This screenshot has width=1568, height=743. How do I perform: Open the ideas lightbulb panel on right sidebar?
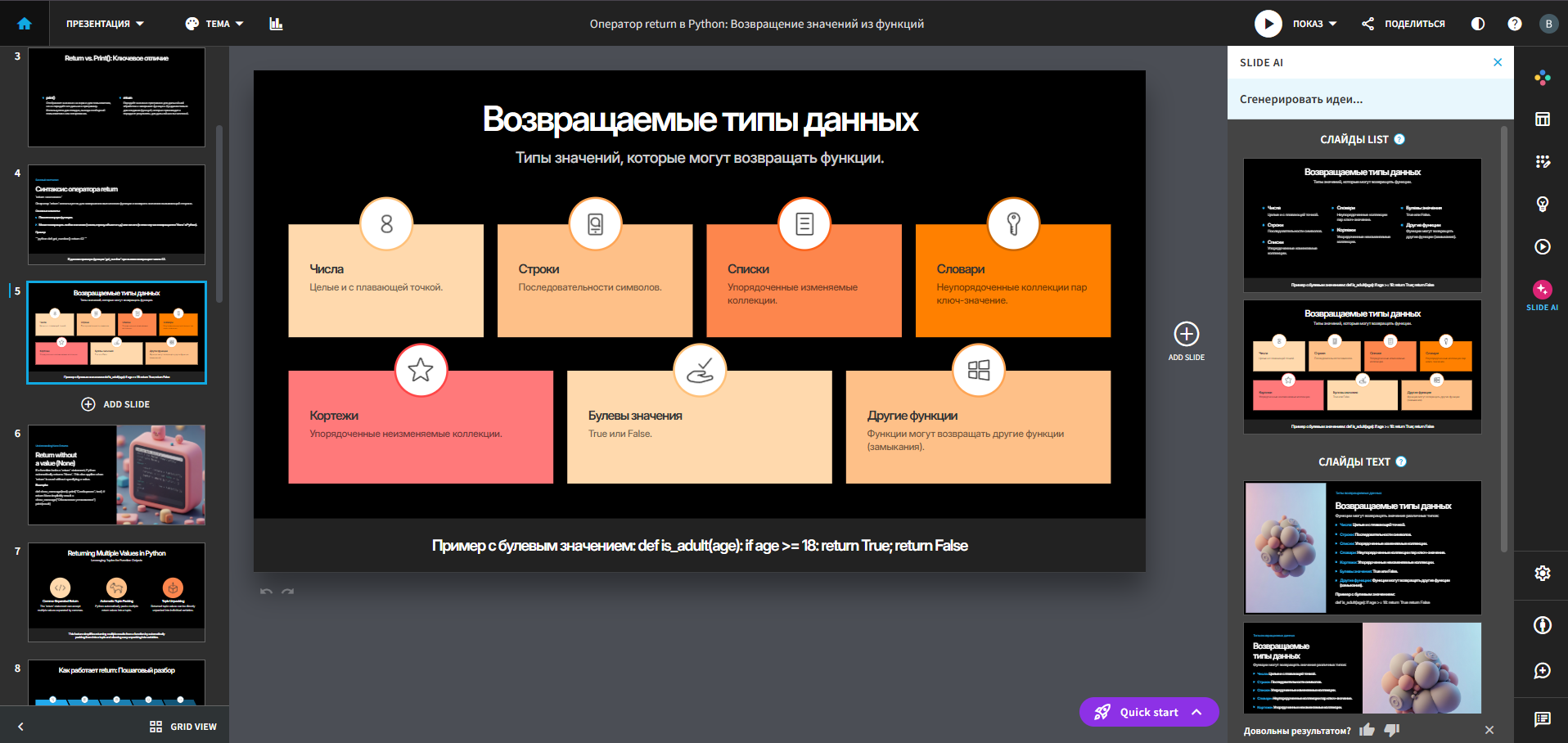pos(1542,204)
